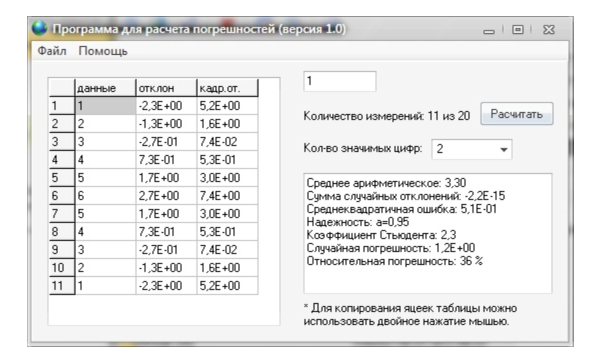Close the error calculation program window

pos(549,29)
